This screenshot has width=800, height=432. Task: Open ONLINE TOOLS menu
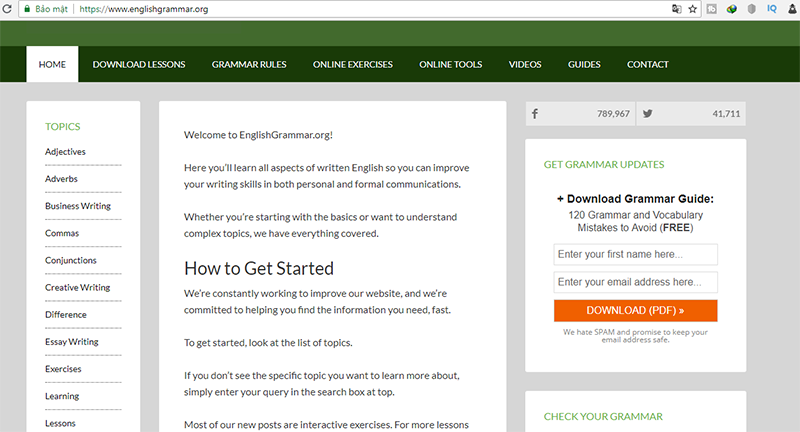[451, 64]
